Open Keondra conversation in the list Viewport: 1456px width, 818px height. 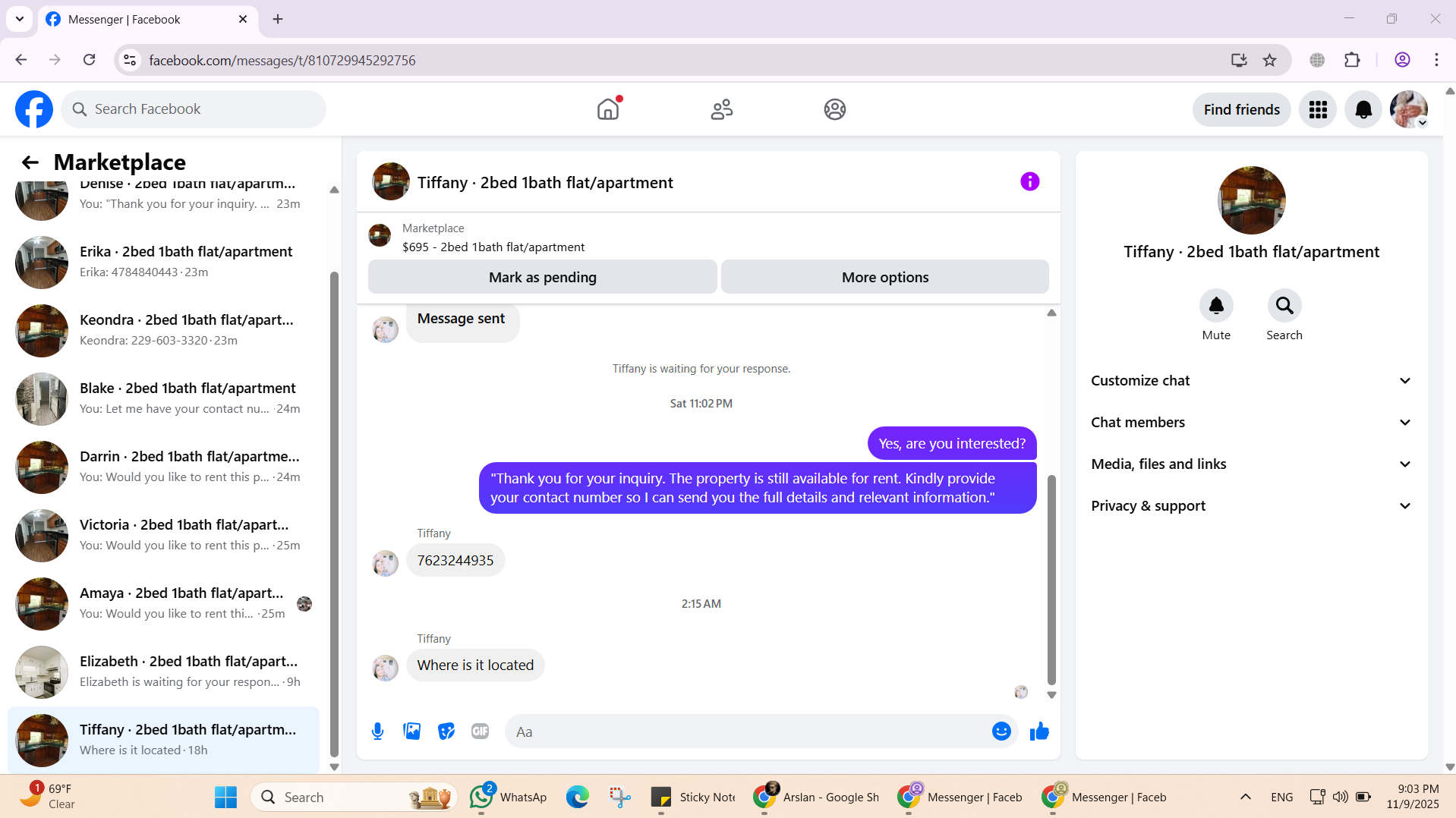pyautogui.click(x=163, y=330)
